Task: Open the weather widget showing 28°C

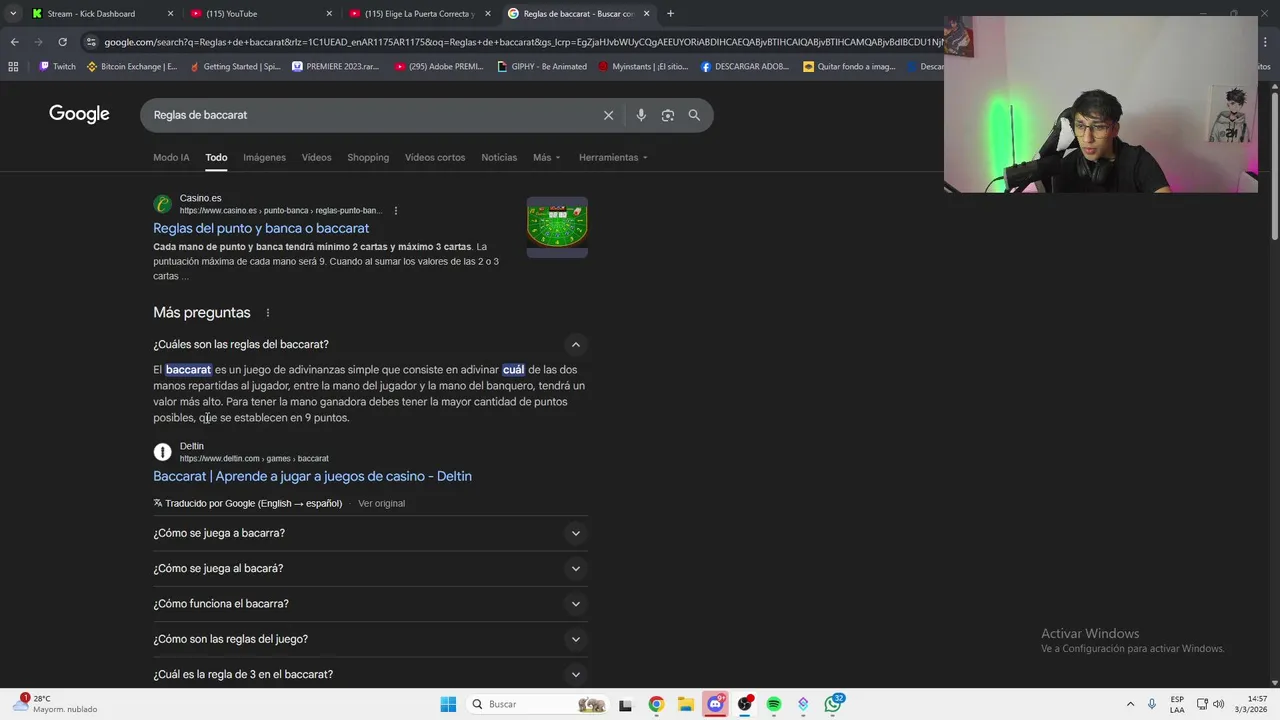Action: (57, 704)
